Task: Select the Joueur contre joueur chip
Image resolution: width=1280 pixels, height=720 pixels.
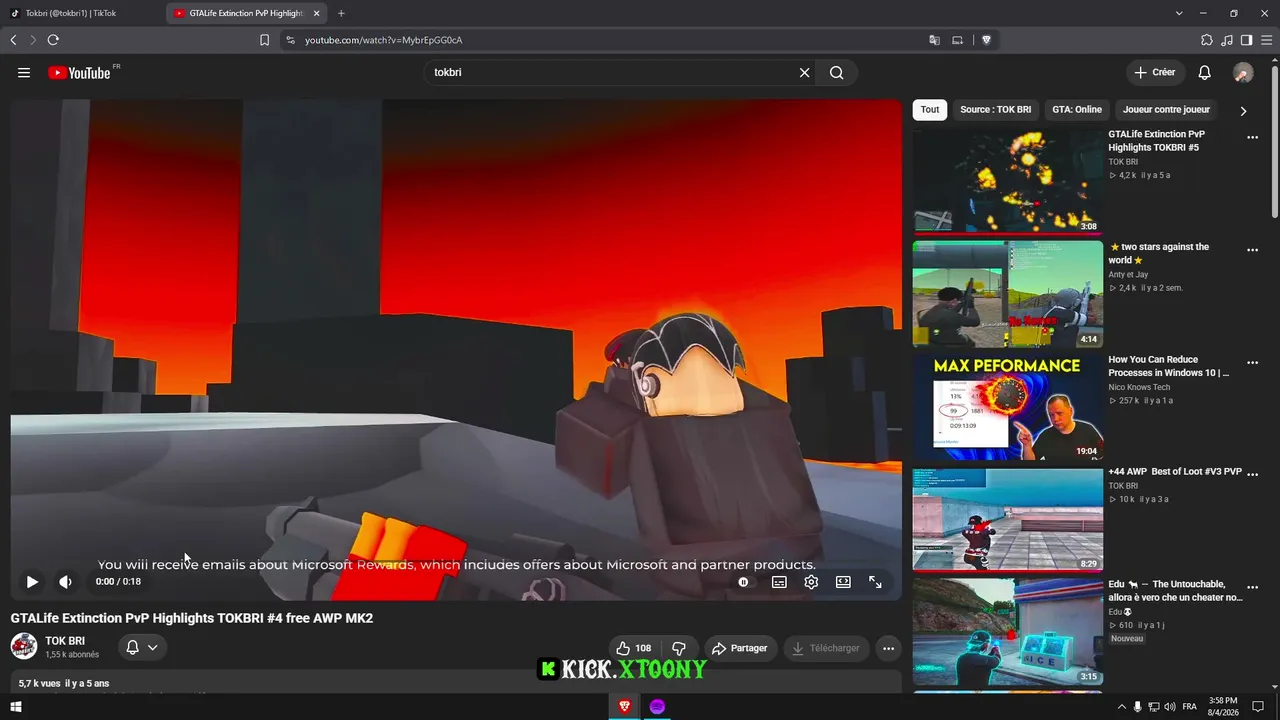Action: 1166,110
